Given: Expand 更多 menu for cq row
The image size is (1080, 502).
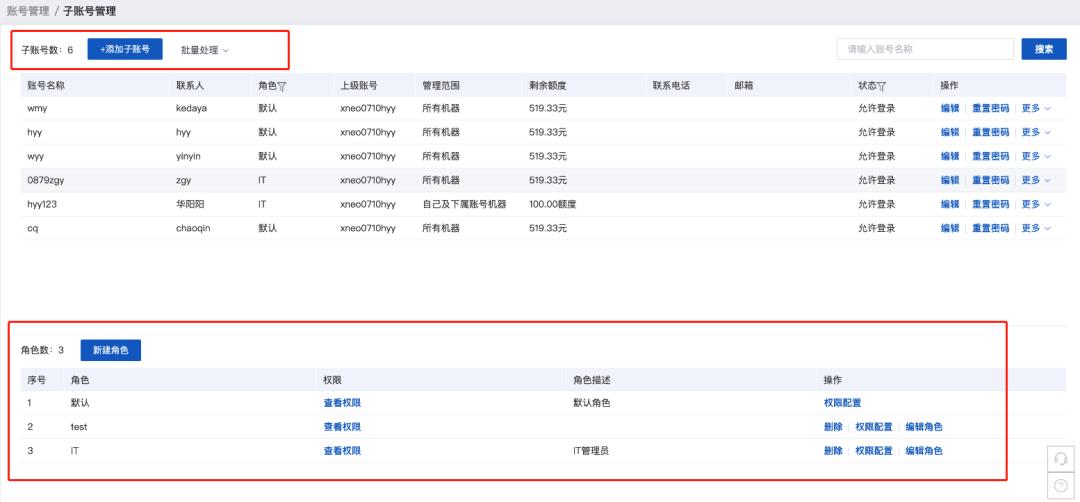Looking at the screenshot, I should [x=1036, y=228].
